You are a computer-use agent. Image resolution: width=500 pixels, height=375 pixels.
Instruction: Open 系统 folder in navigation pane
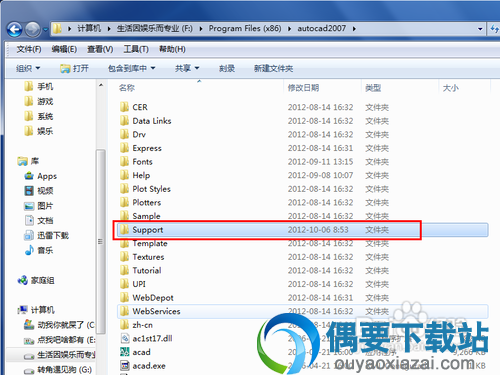coord(45,116)
